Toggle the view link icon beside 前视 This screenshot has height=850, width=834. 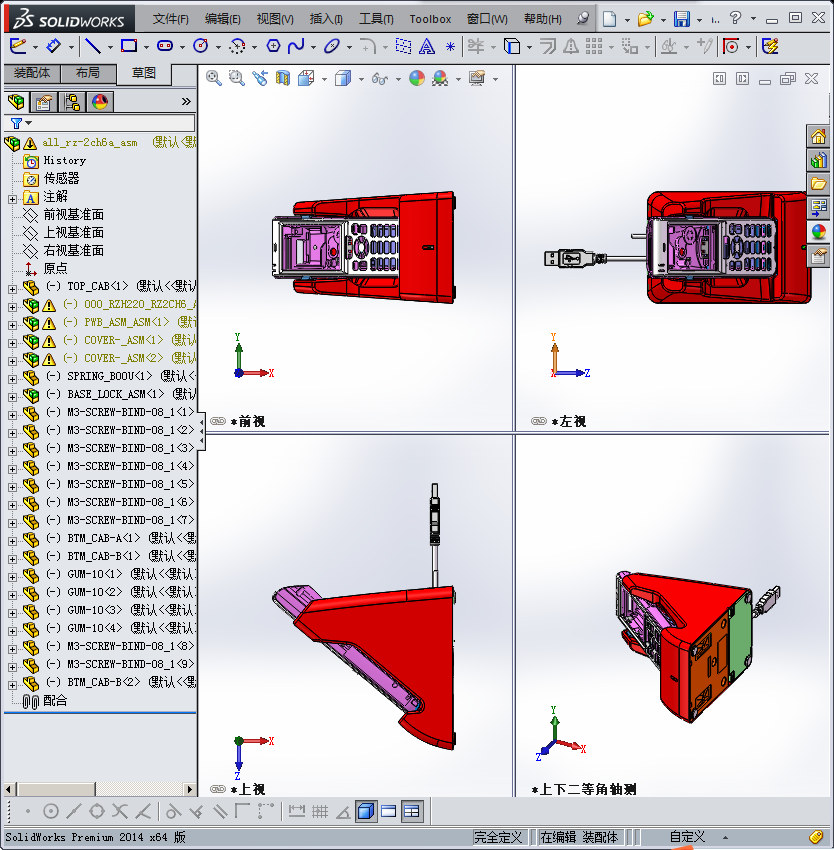click(218, 421)
